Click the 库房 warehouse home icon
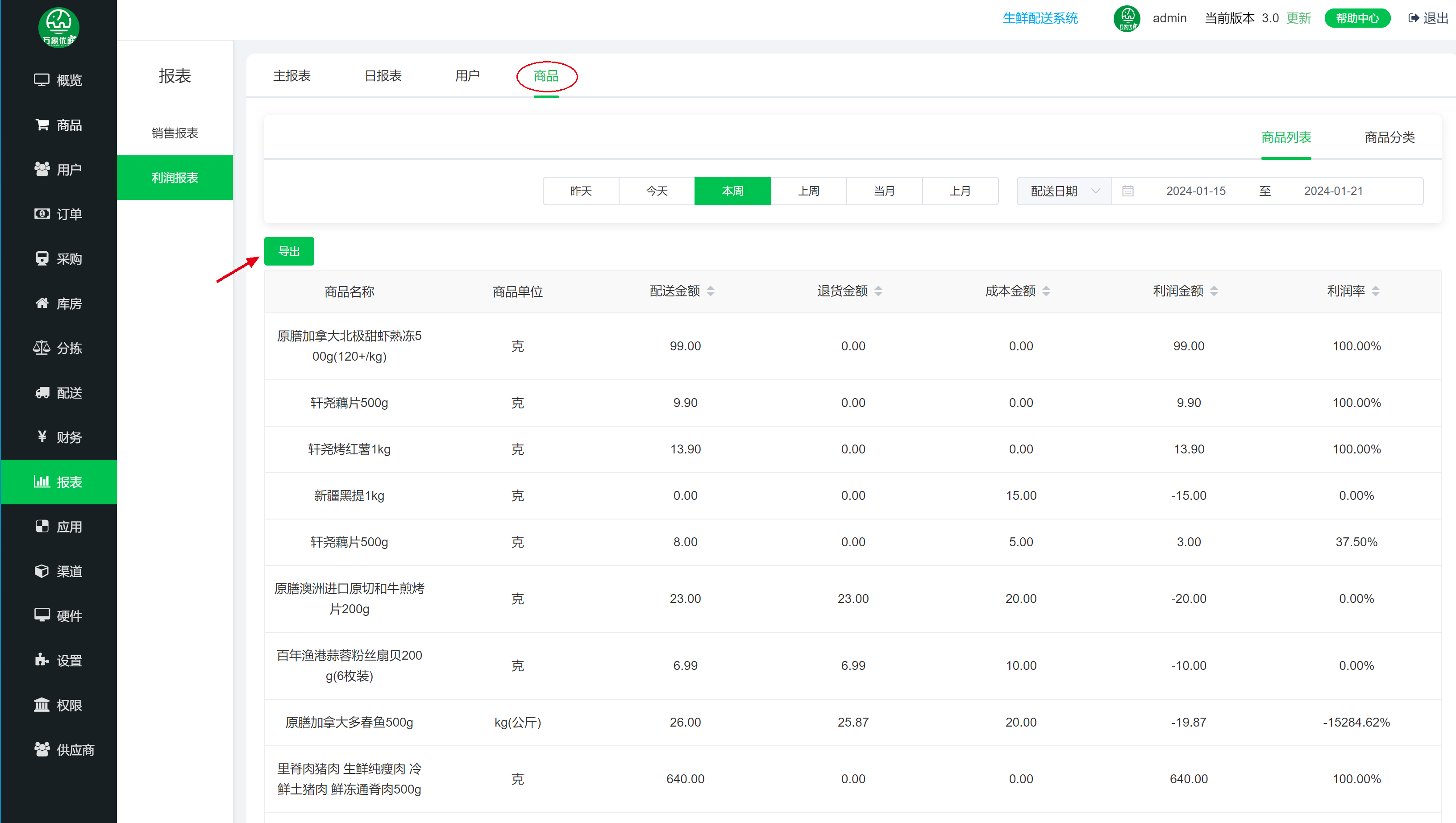This screenshot has height=823, width=1456. click(x=42, y=303)
